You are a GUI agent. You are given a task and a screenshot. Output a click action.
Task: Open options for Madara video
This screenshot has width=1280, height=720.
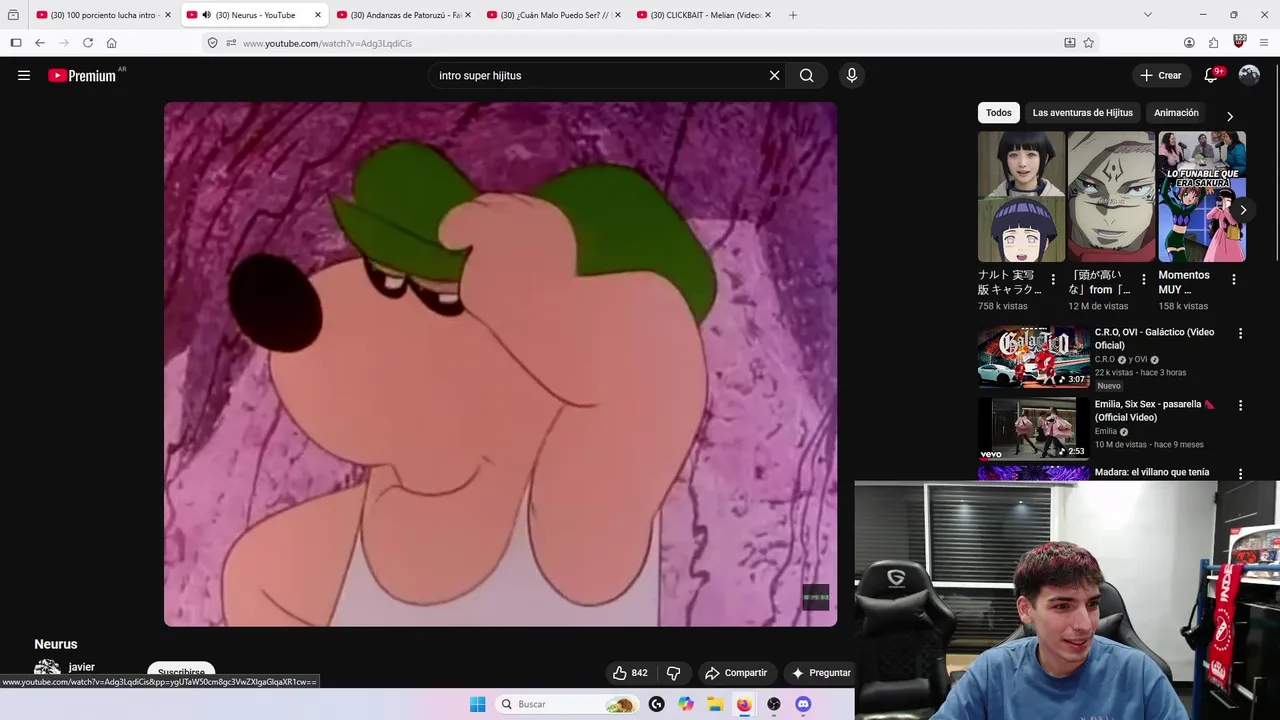pyautogui.click(x=1241, y=474)
